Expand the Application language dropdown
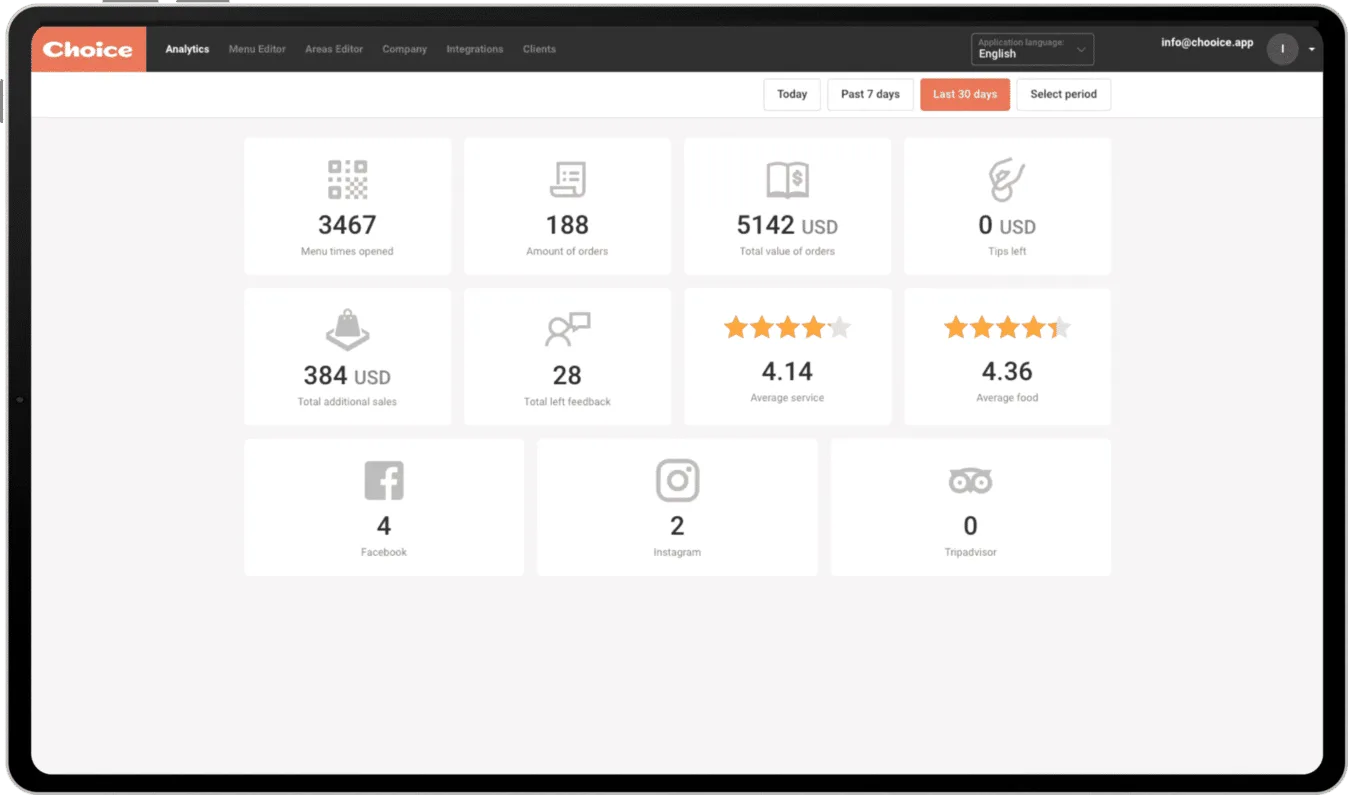This screenshot has height=795, width=1348. (x=1032, y=49)
